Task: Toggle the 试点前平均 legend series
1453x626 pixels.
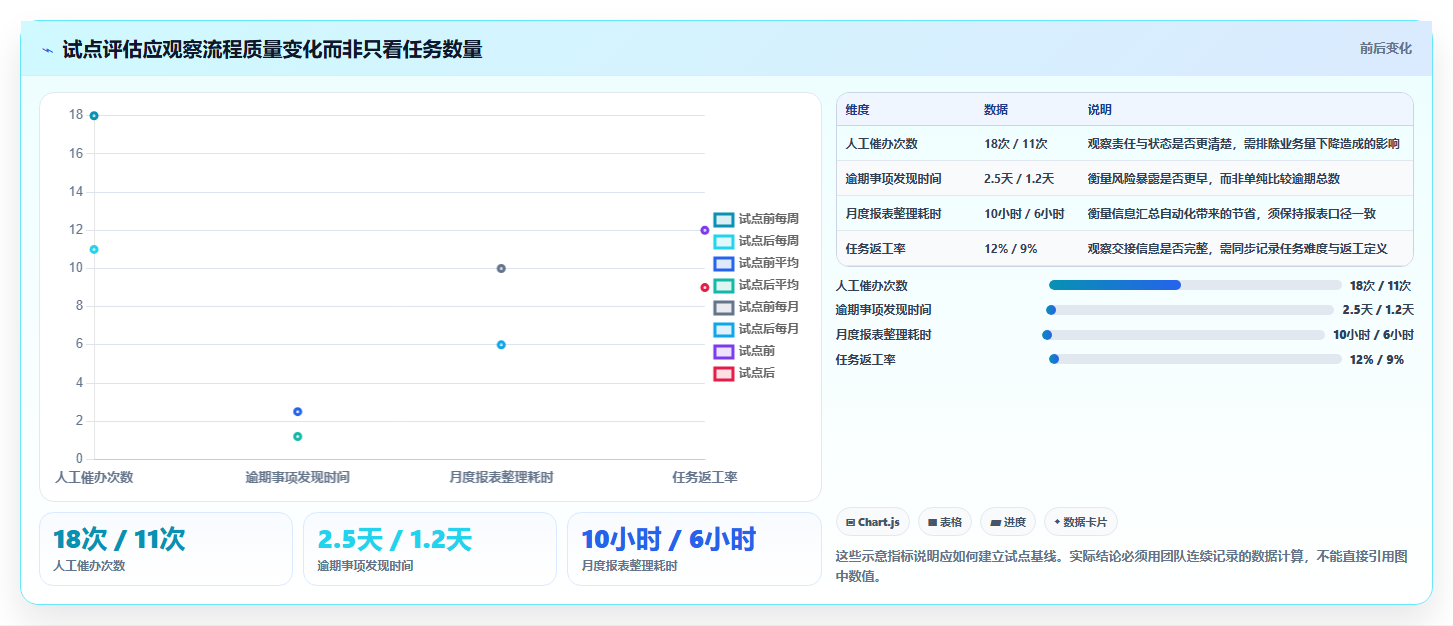Action: pos(756,263)
